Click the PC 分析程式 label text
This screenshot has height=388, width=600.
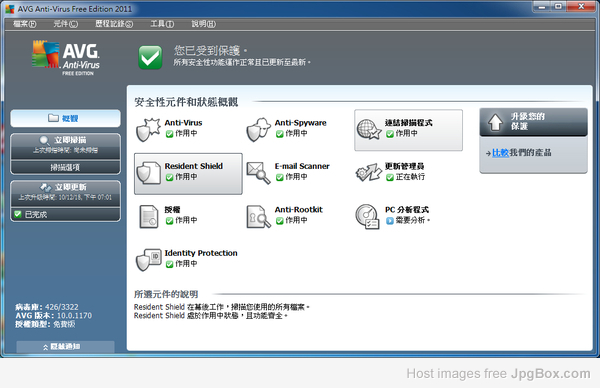(407, 210)
